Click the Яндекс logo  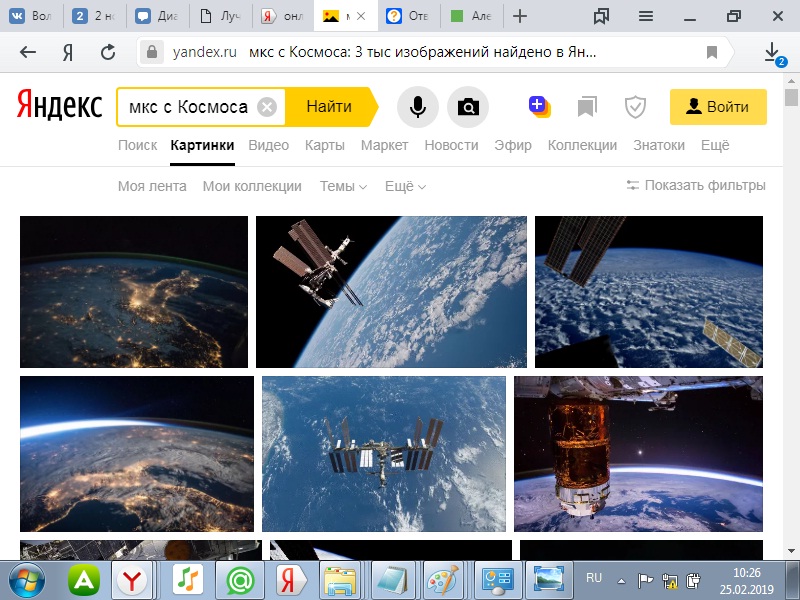coord(59,105)
